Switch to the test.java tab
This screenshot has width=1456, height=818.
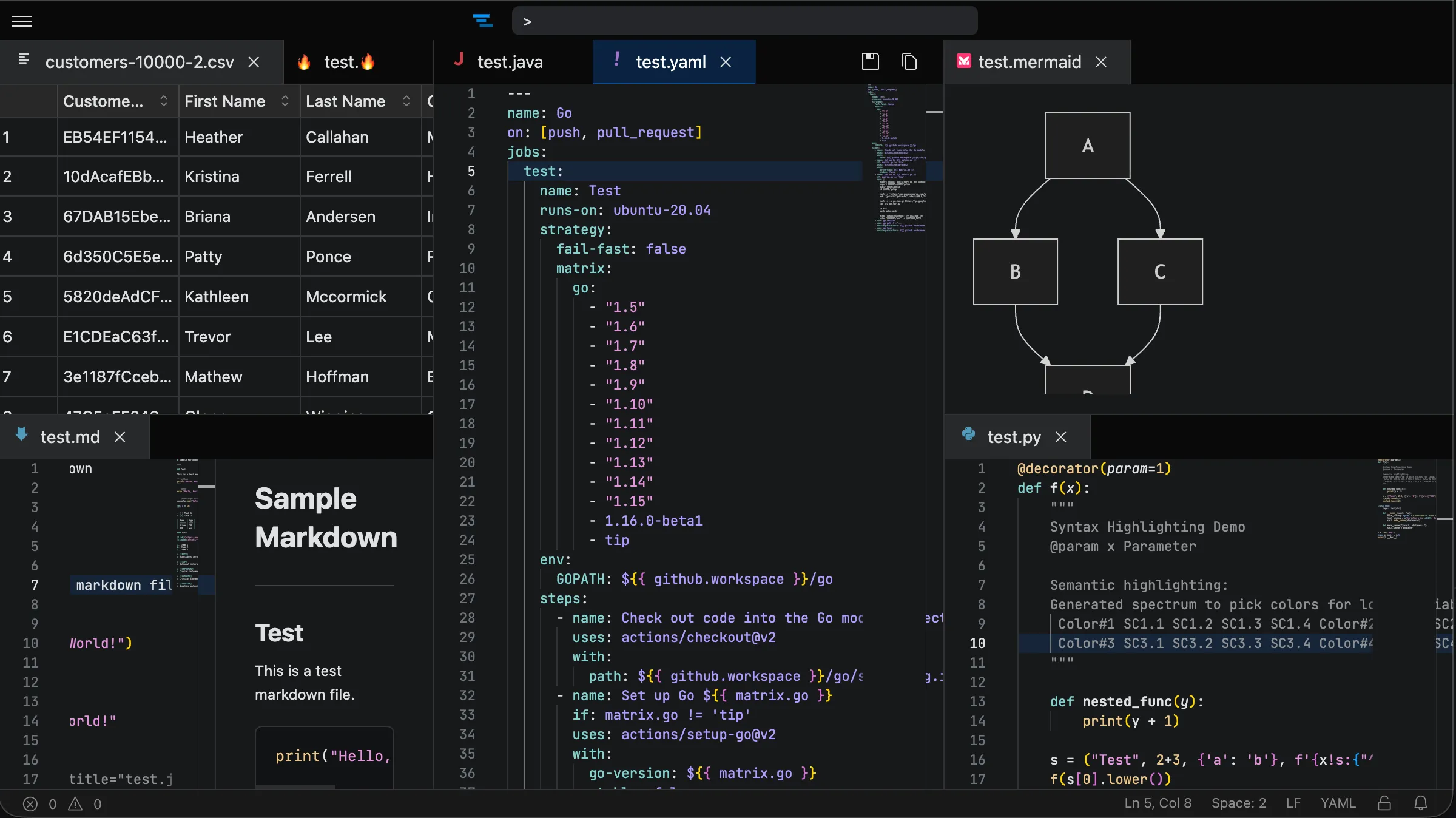[510, 62]
